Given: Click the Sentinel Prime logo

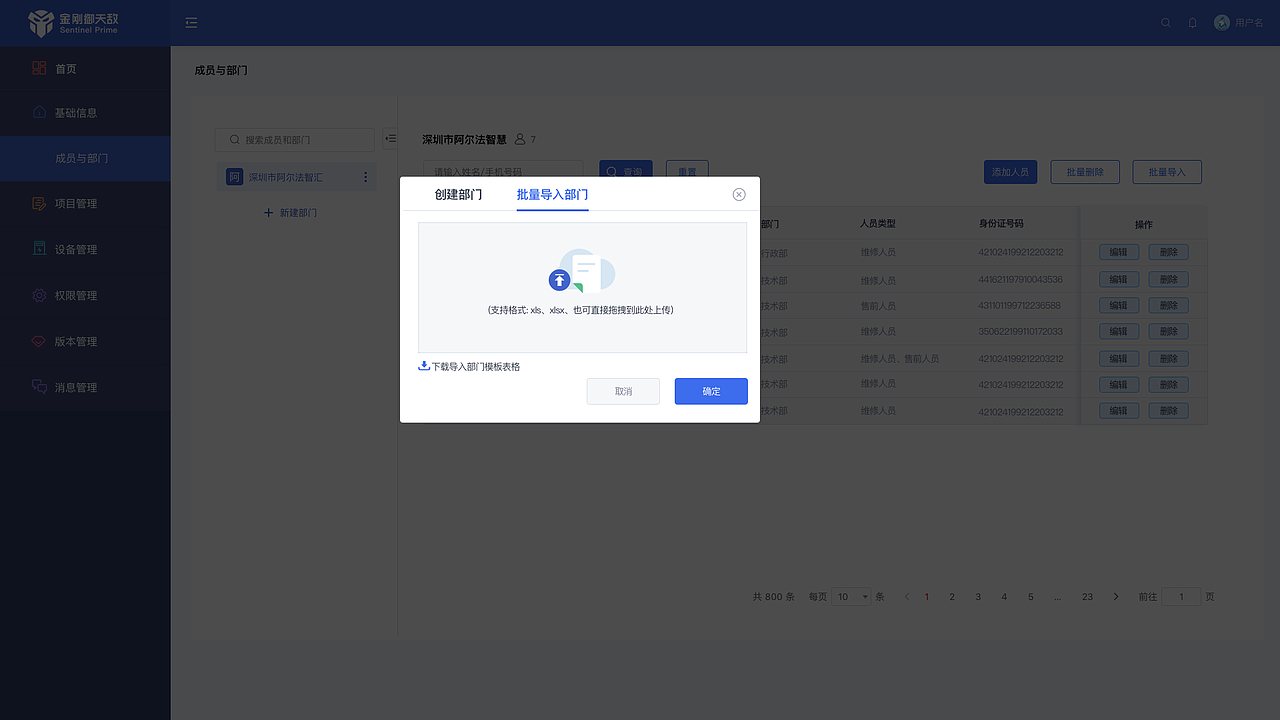Looking at the screenshot, I should [85, 22].
